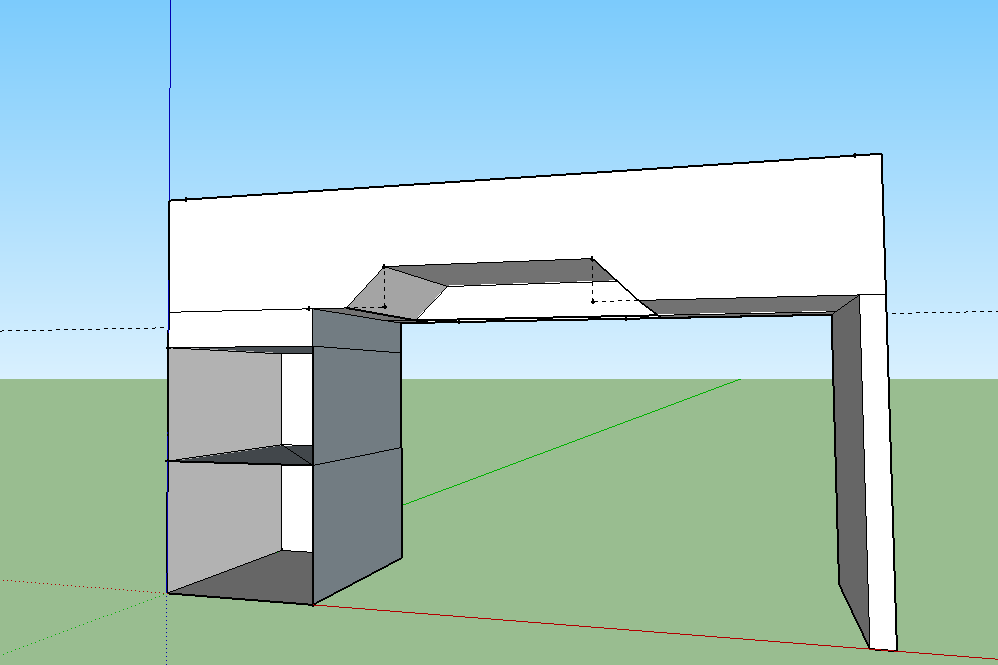Click the blue vertical axis line
The width and height of the screenshot is (998, 665).
pos(170,99)
